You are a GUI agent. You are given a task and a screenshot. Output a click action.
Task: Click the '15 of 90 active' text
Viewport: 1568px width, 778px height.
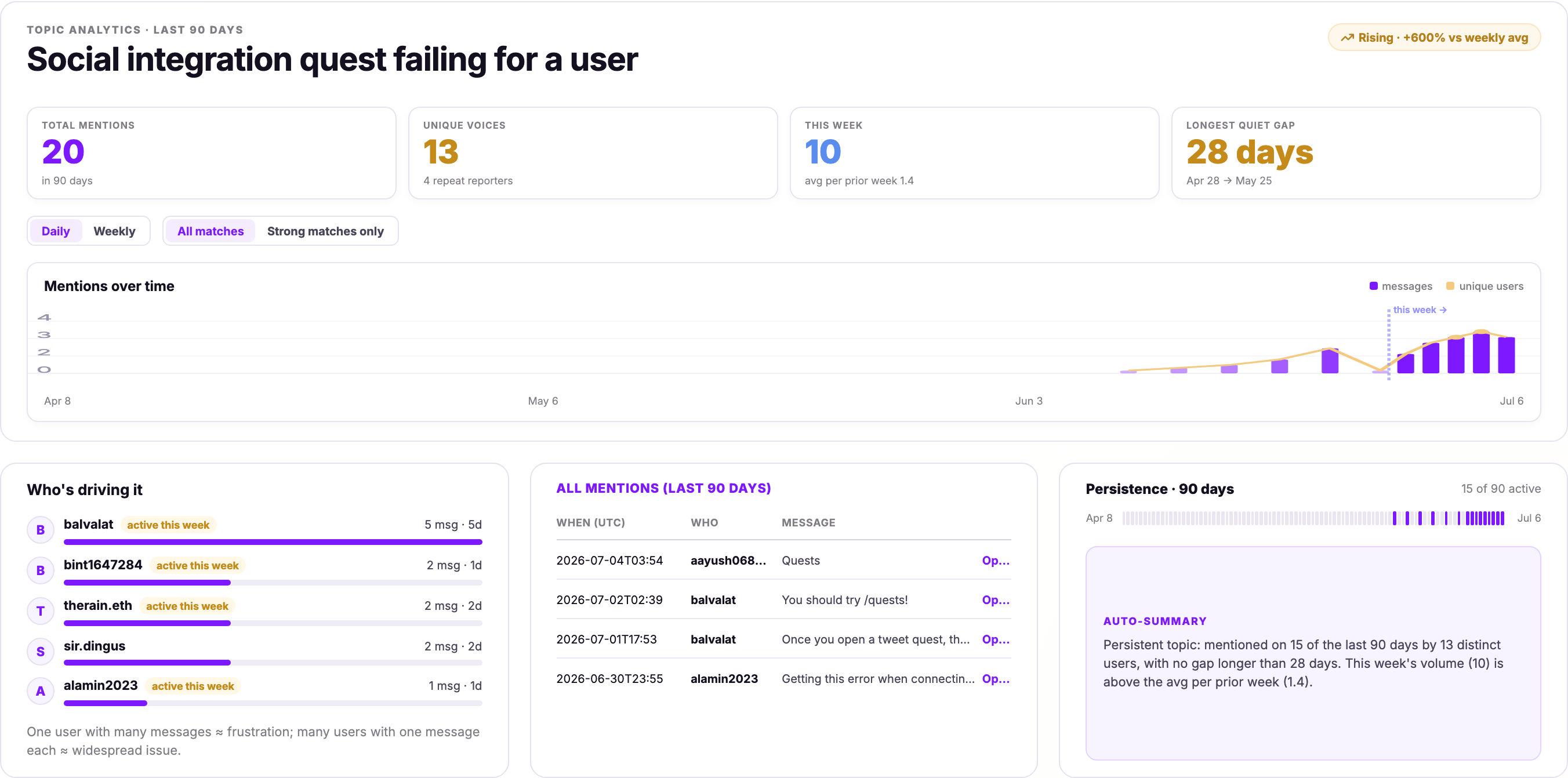pos(1500,489)
